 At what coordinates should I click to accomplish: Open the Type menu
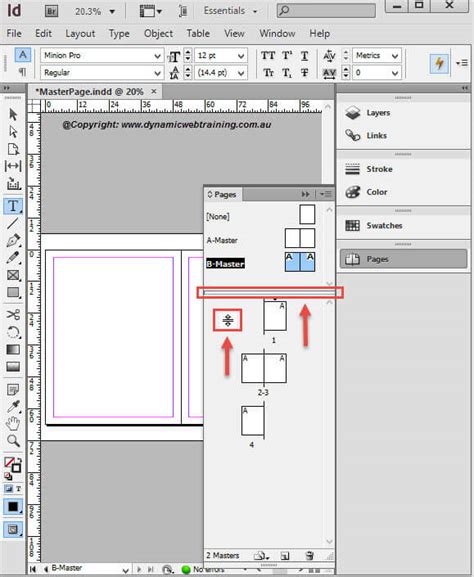tap(119, 33)
